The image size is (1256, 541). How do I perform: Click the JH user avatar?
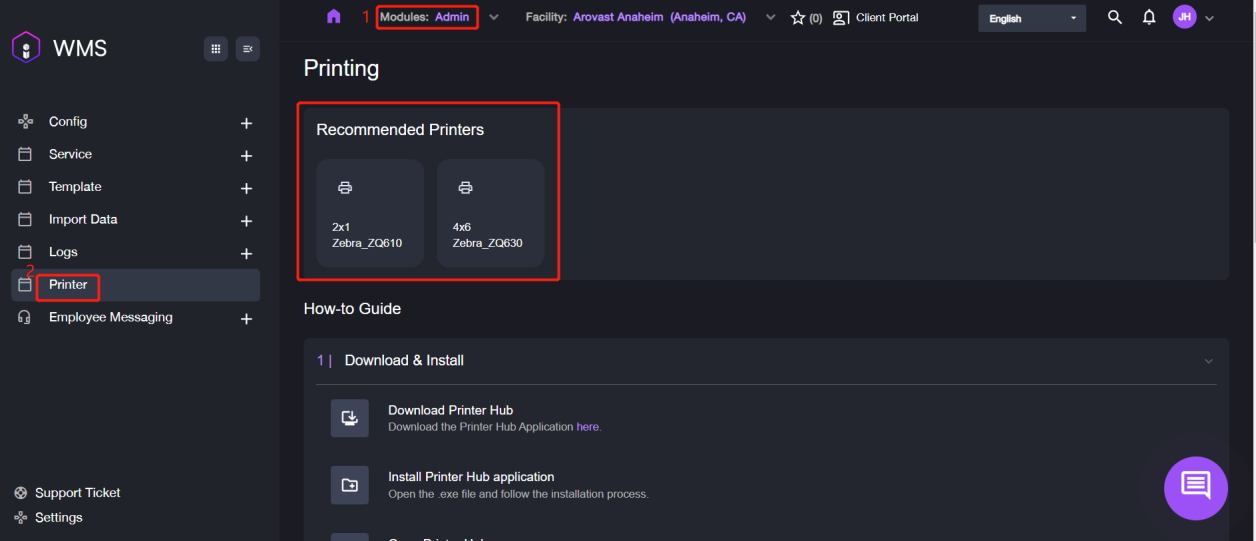(x=1184, y=17)
